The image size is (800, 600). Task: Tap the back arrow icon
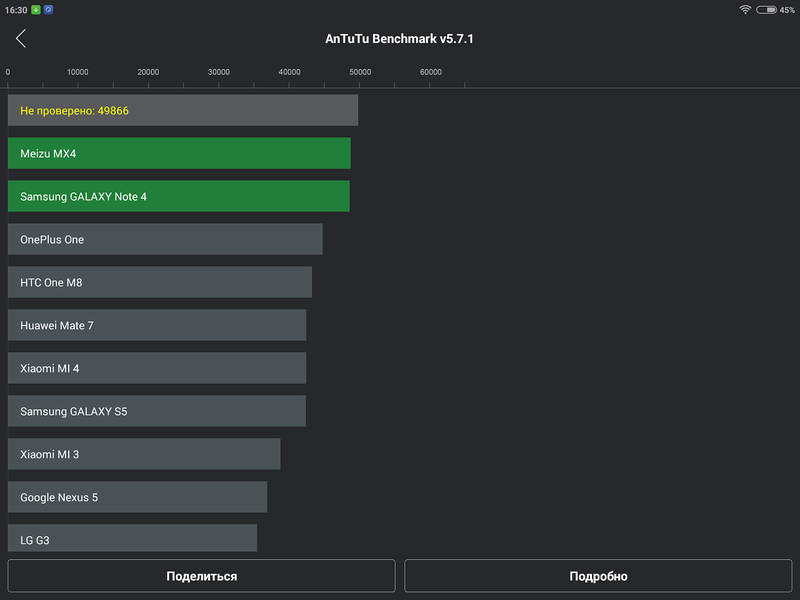point(21,38)
